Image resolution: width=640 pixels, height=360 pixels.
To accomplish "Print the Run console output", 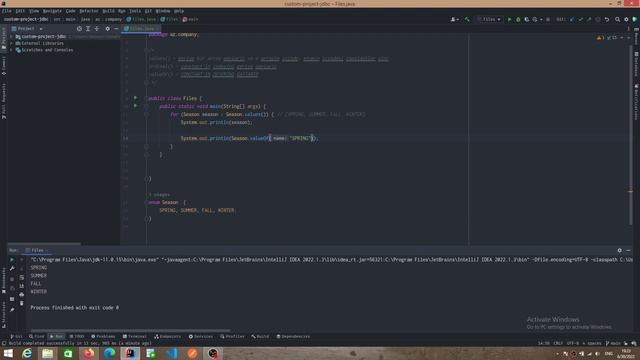I will click(22, 294).
